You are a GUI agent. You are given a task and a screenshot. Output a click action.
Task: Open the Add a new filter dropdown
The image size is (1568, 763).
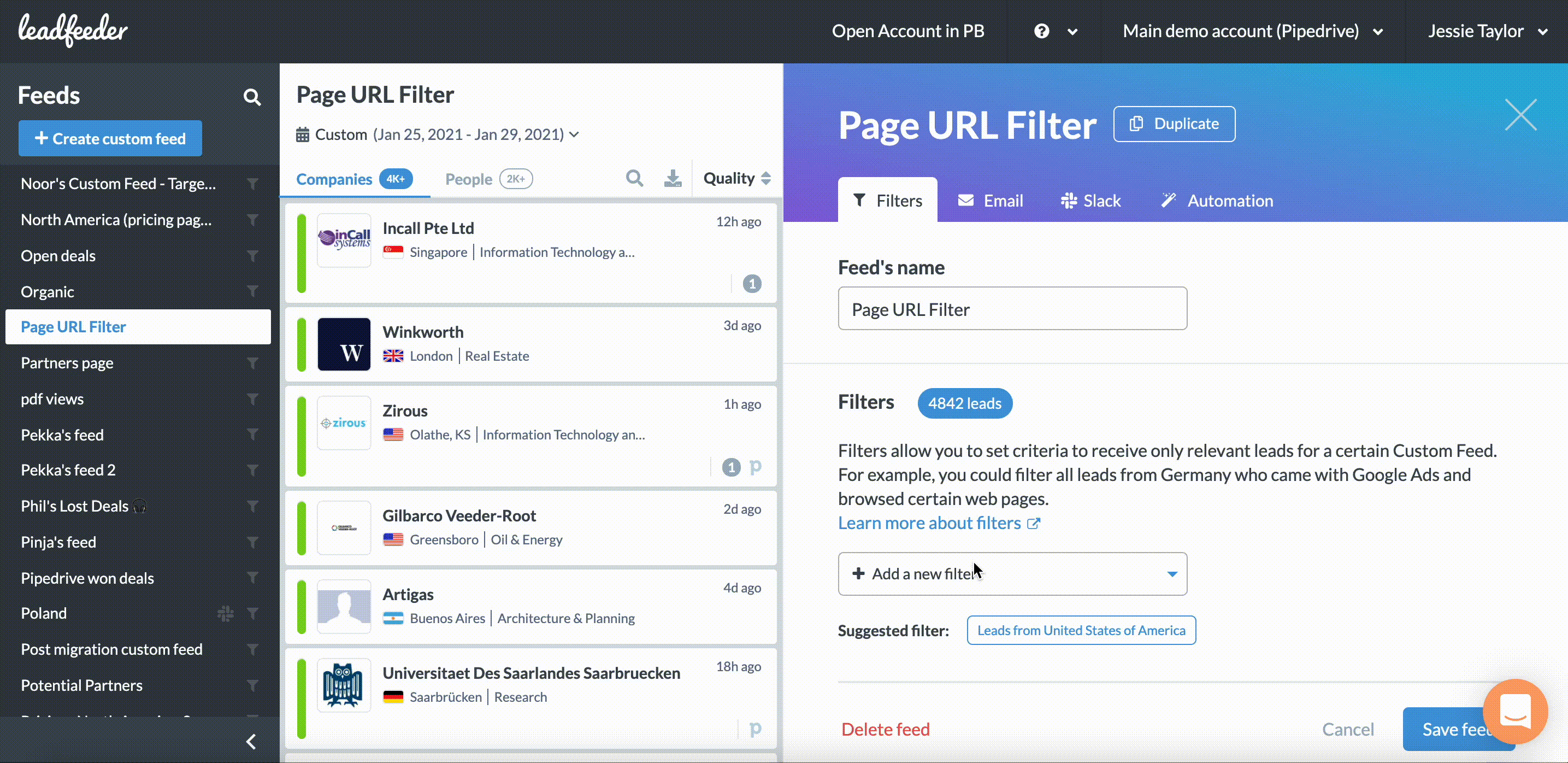pos(1012,574)
